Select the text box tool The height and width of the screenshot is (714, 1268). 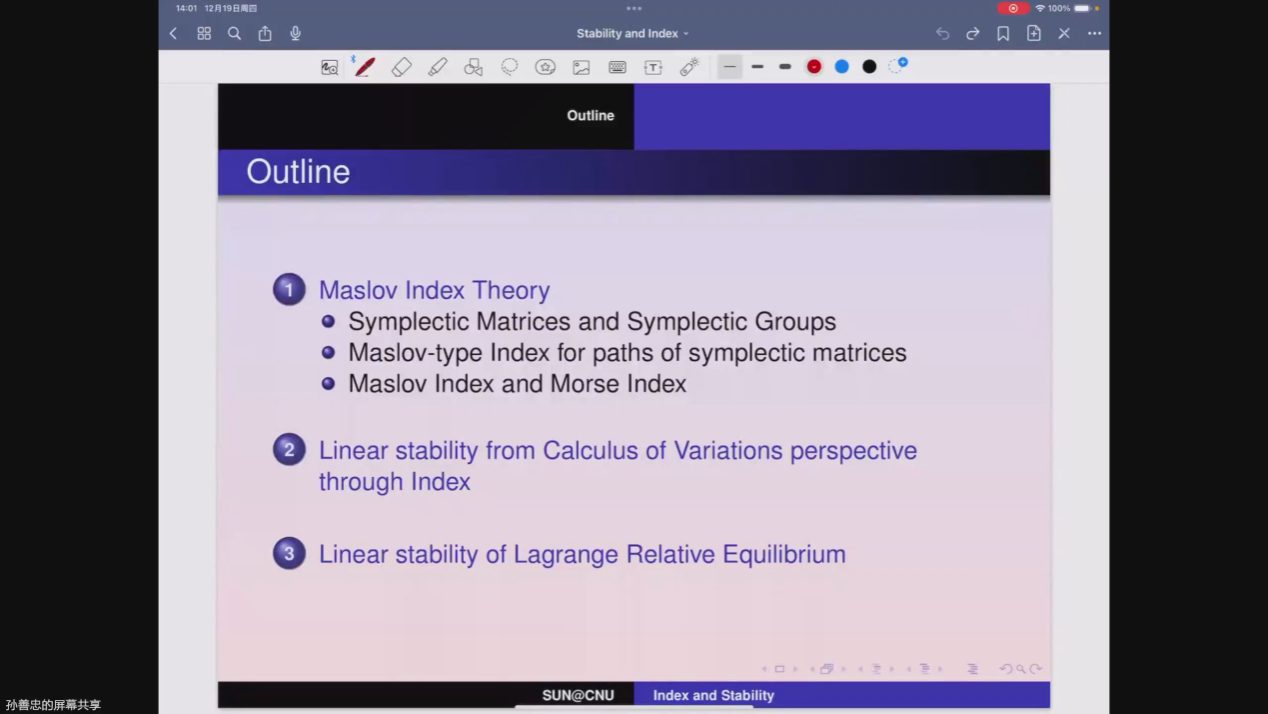(x=653, y=67)
